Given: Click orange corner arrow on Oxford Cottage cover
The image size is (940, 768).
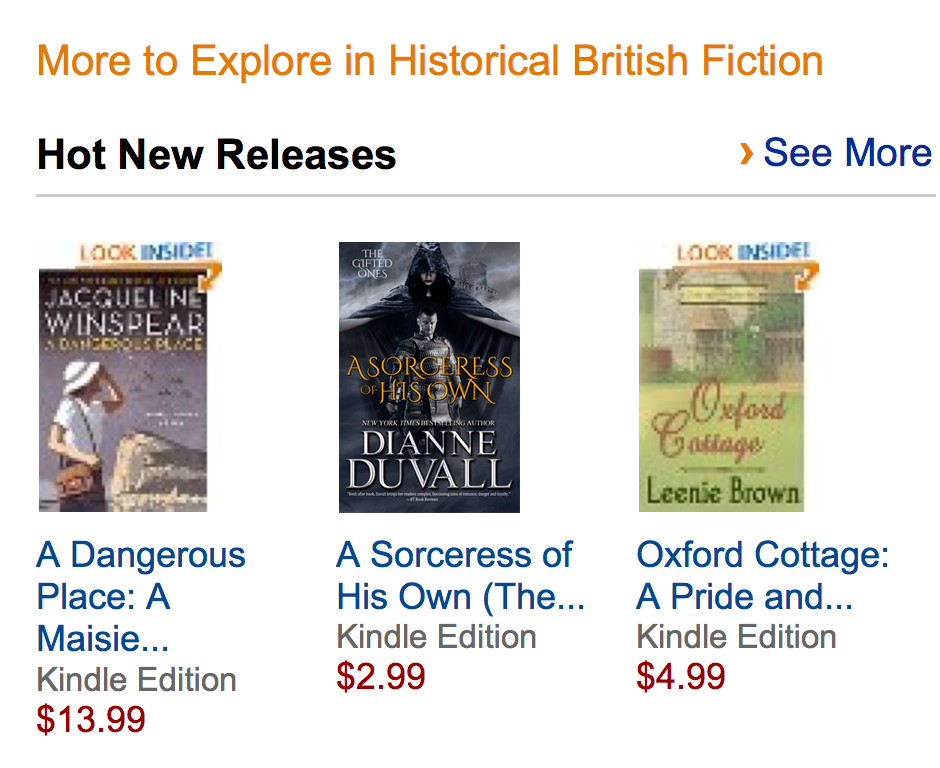Looking at the screenshot, I should click(x=809, y=273).
